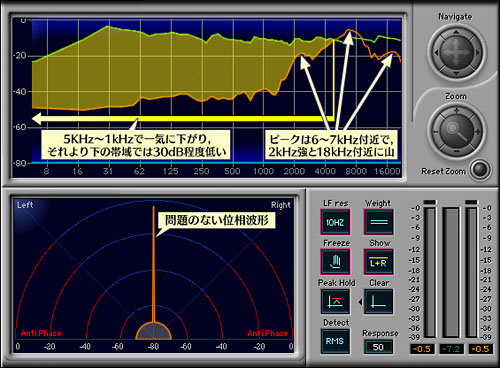Change the Weight setting button

click(379, 222)
